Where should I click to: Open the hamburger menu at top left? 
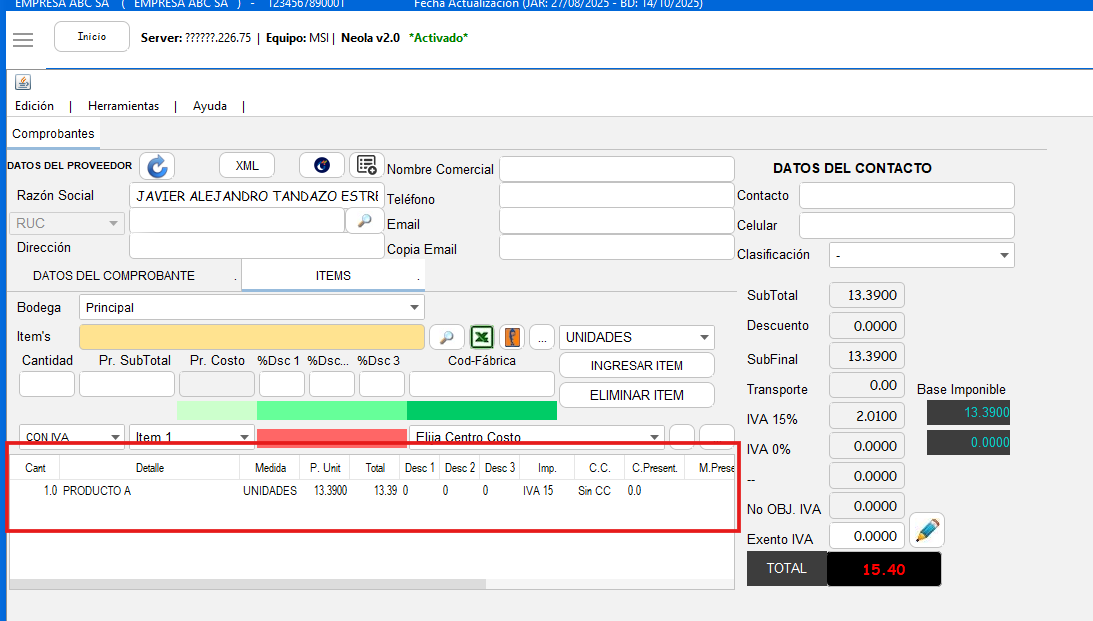23,40
